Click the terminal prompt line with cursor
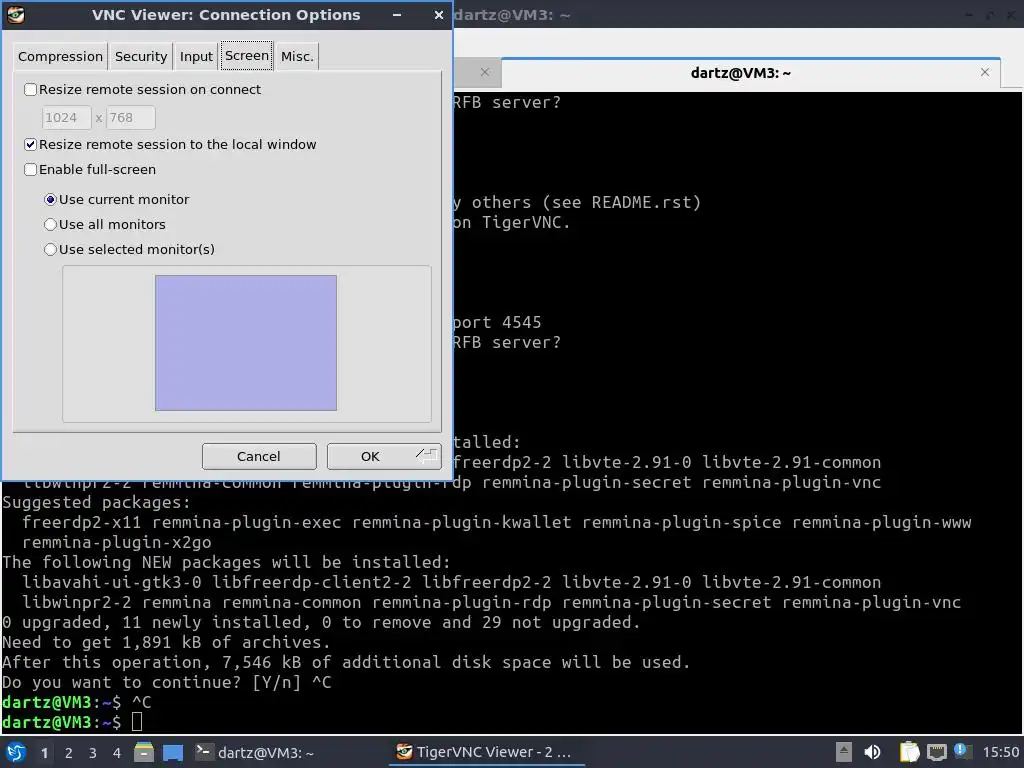This screenshot has width=1024, height=768. tap(72, 722)
